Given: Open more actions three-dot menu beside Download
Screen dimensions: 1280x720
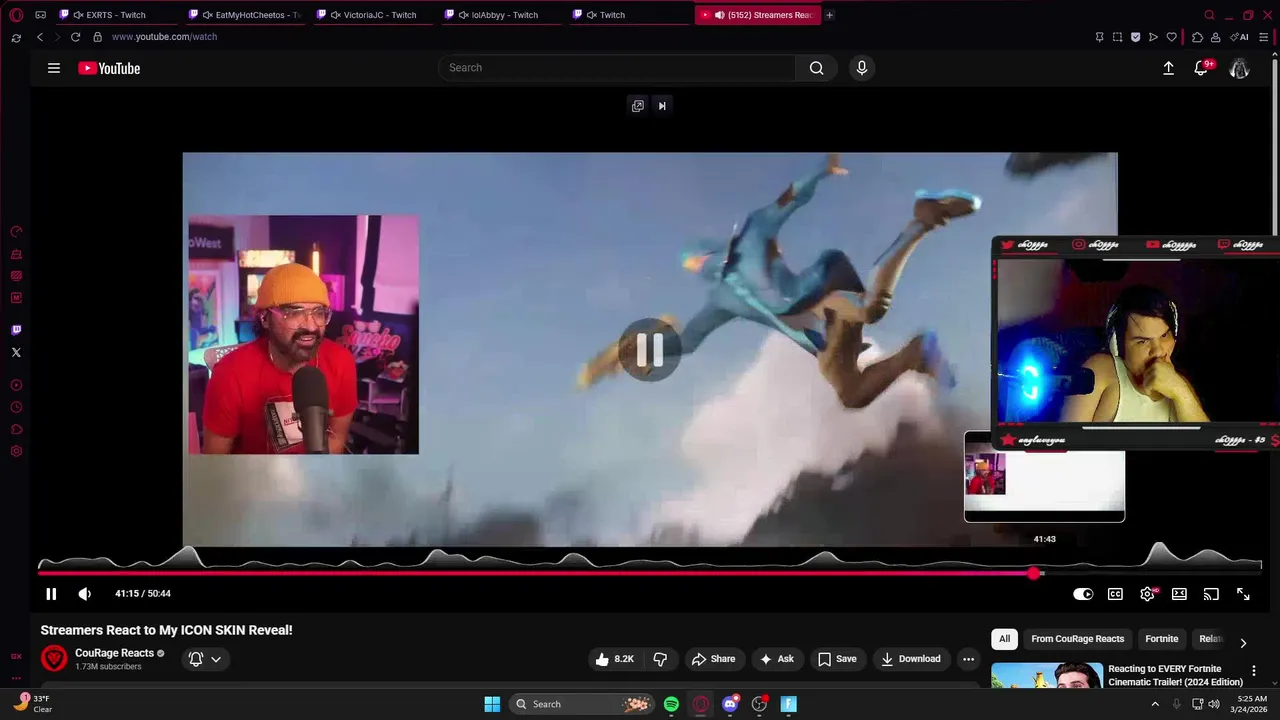Looking at the screenshot, I should [968, 659].
